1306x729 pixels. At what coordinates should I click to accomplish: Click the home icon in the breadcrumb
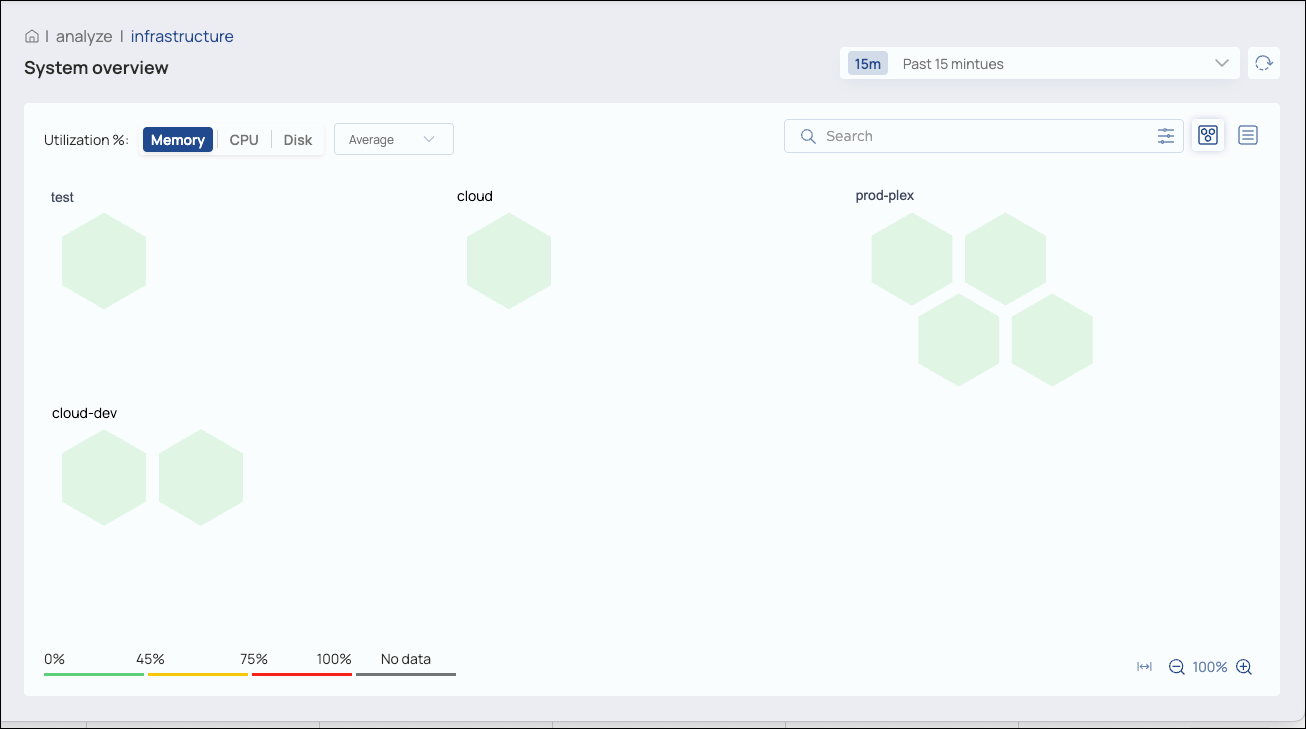[31, 35]
